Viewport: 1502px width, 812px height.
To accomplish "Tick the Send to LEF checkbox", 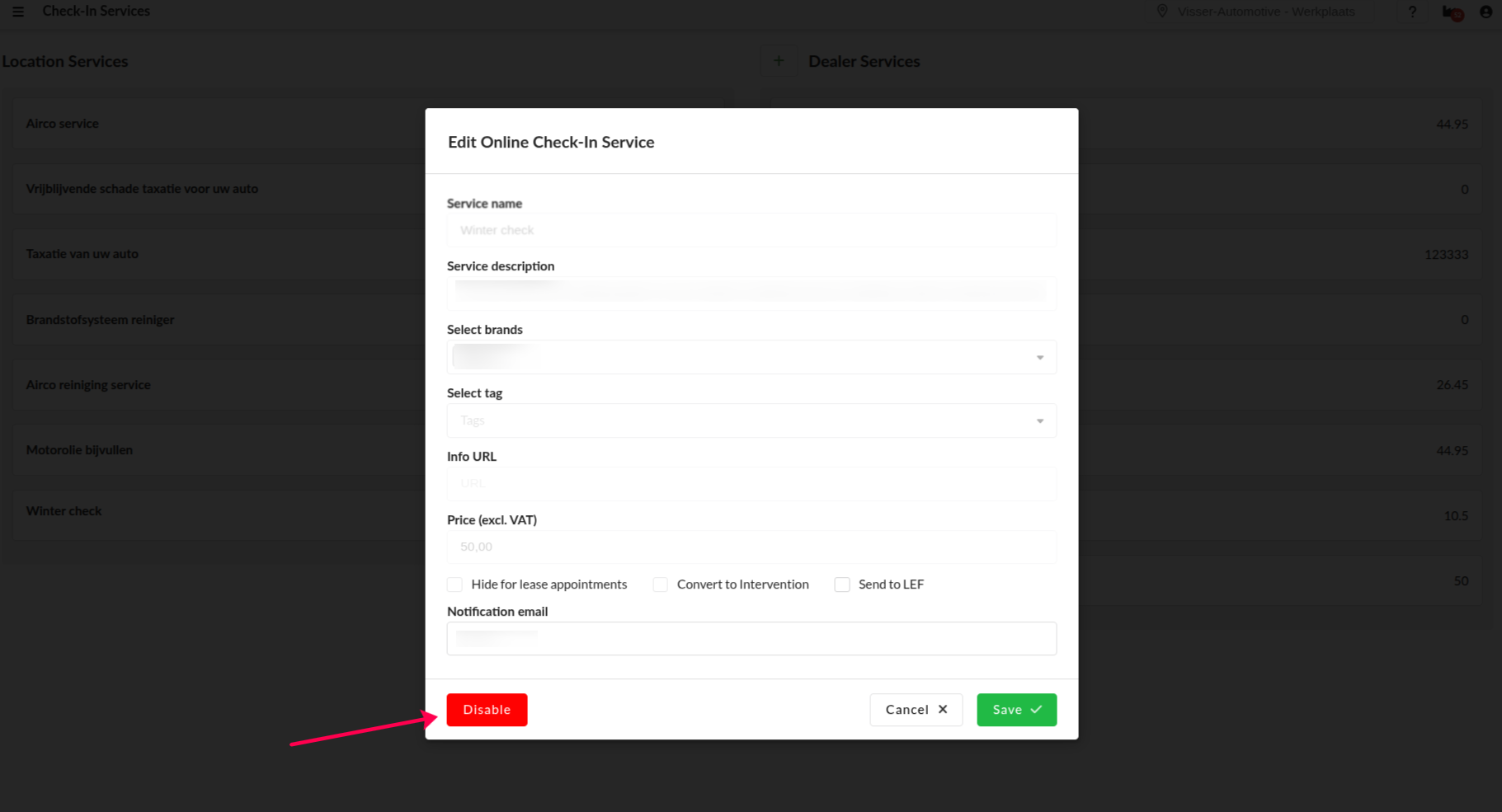I will [841, 584].
